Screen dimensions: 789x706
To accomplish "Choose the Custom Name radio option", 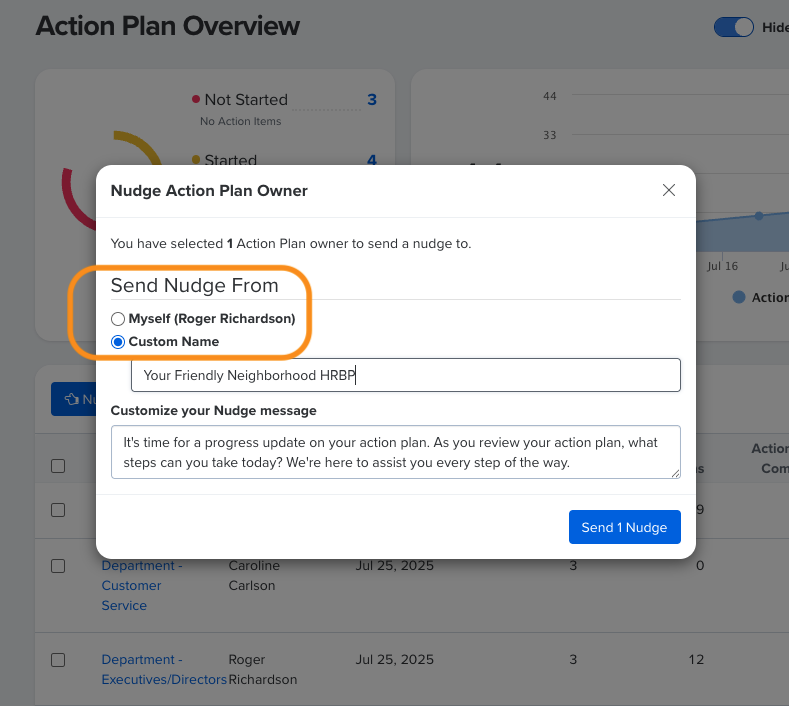I will point(118,342).
